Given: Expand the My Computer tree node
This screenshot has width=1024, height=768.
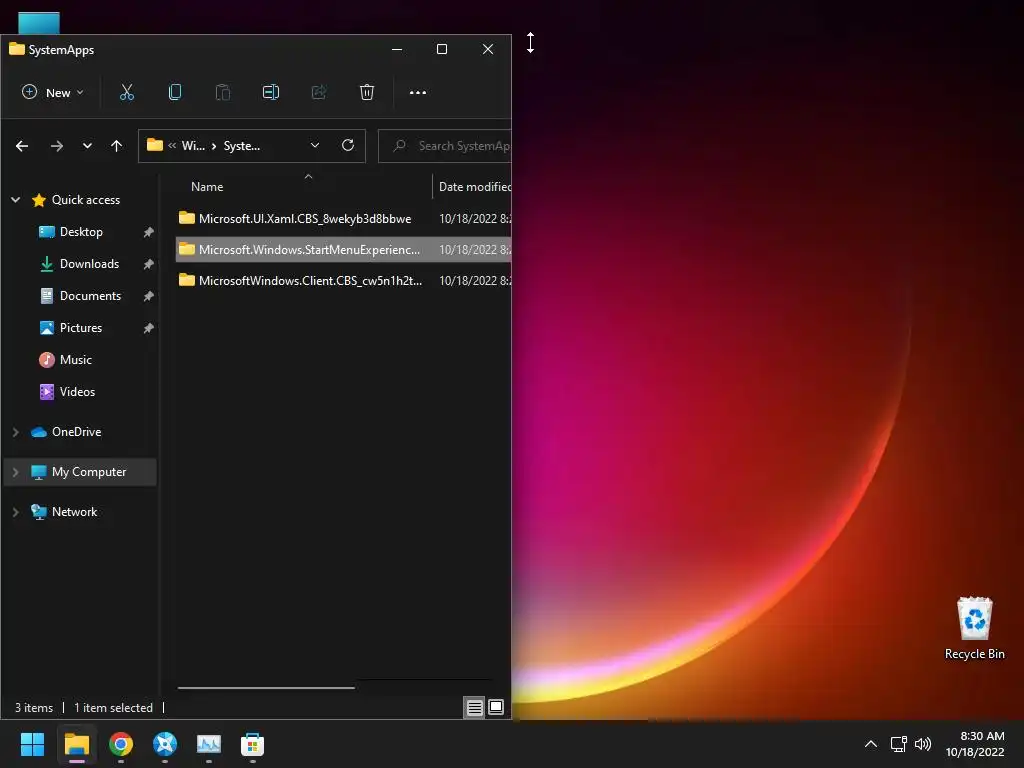Looking at the screenshot, I should coord(16,472).
